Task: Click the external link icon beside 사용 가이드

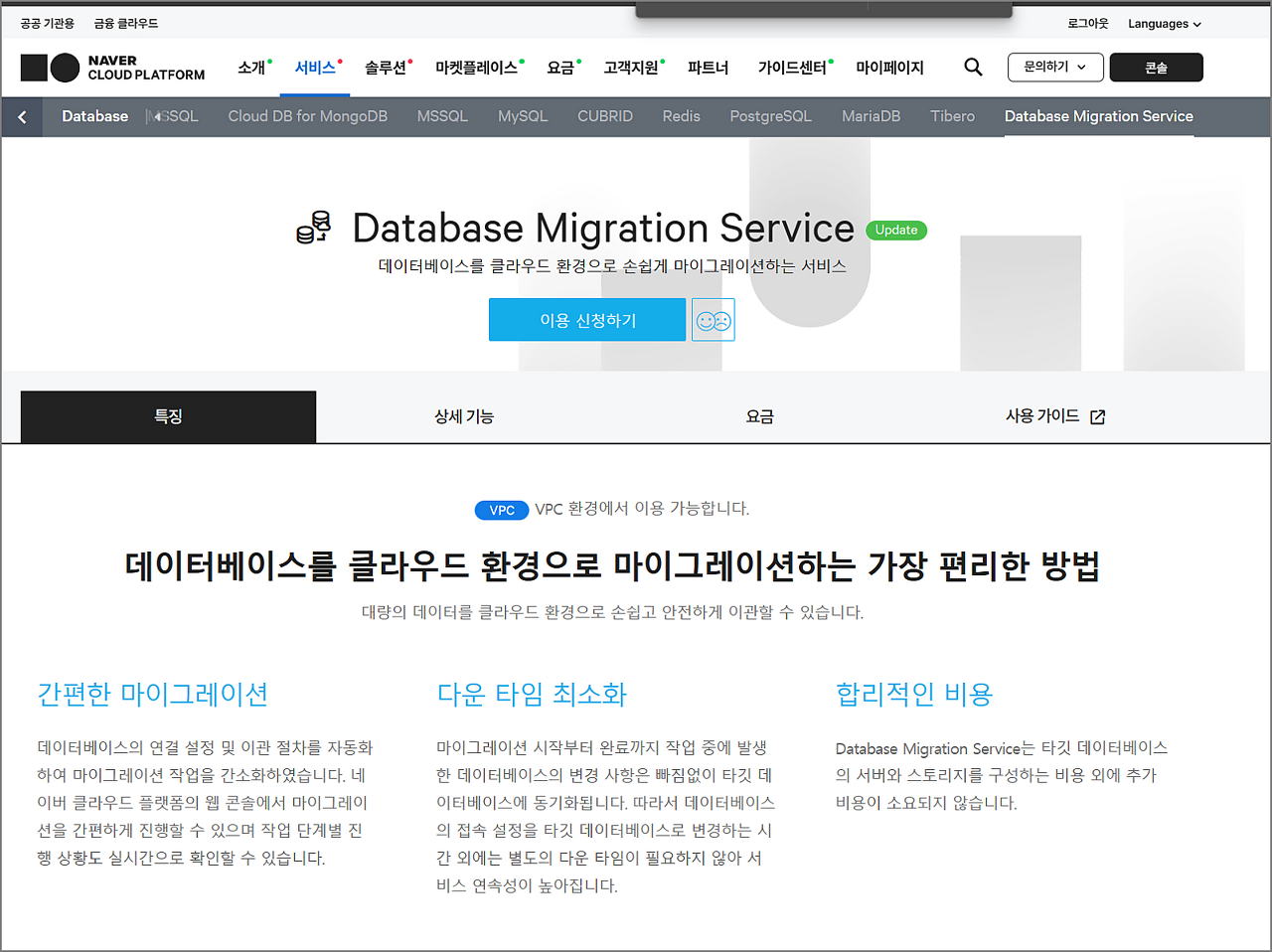Action: click(x=1097, y=417)
